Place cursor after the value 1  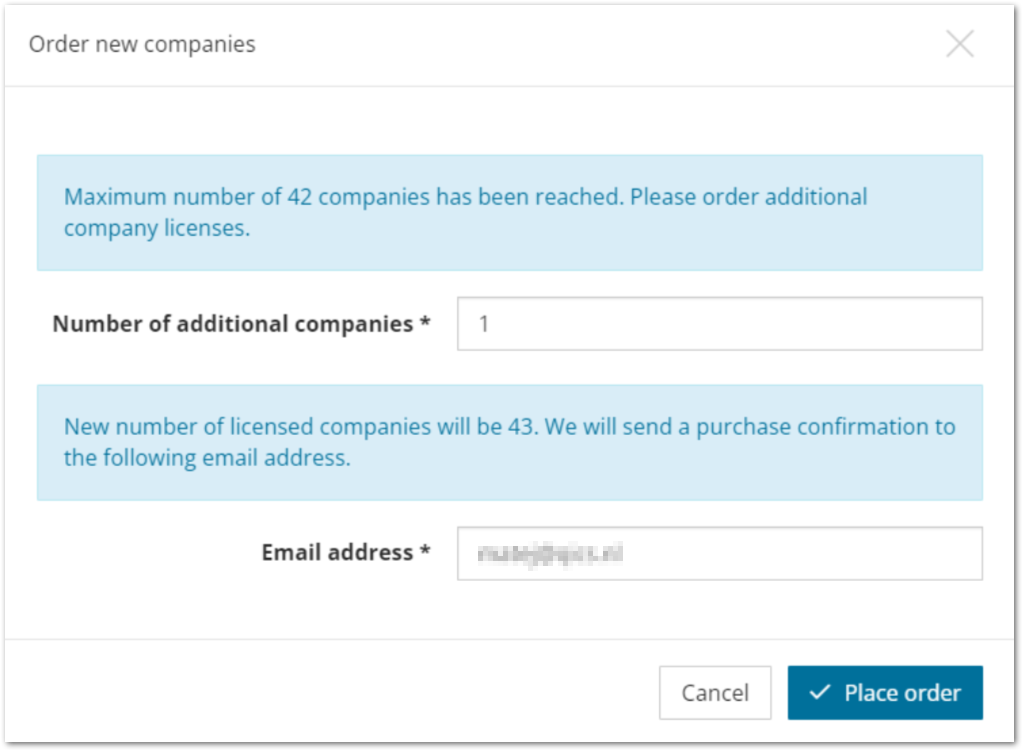coord(490,324)
